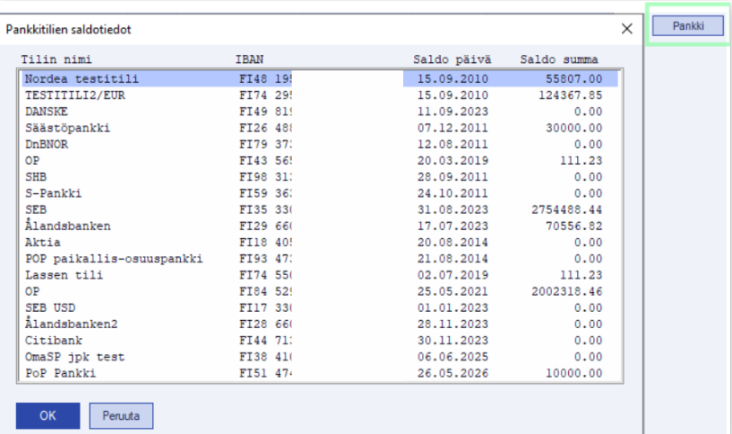The width and height of the screenshot is (732, 434).
Task: Click the date 20.03.2019
Action: pyautogui.click(x=452, y=161)
